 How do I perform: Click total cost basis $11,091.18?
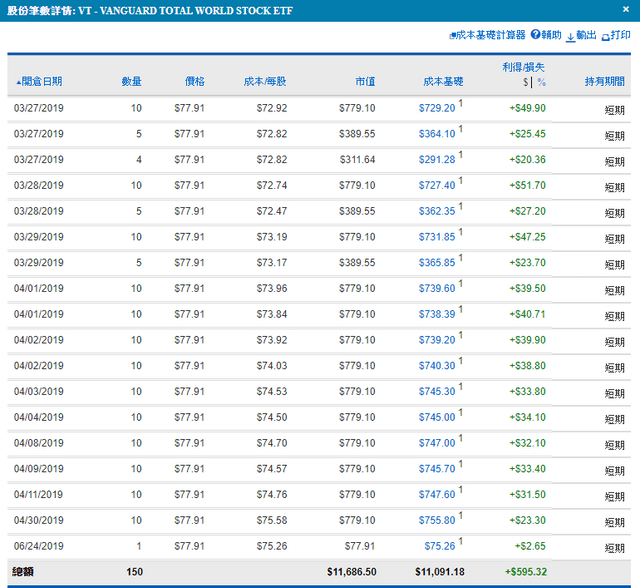(x=440, y=572)
